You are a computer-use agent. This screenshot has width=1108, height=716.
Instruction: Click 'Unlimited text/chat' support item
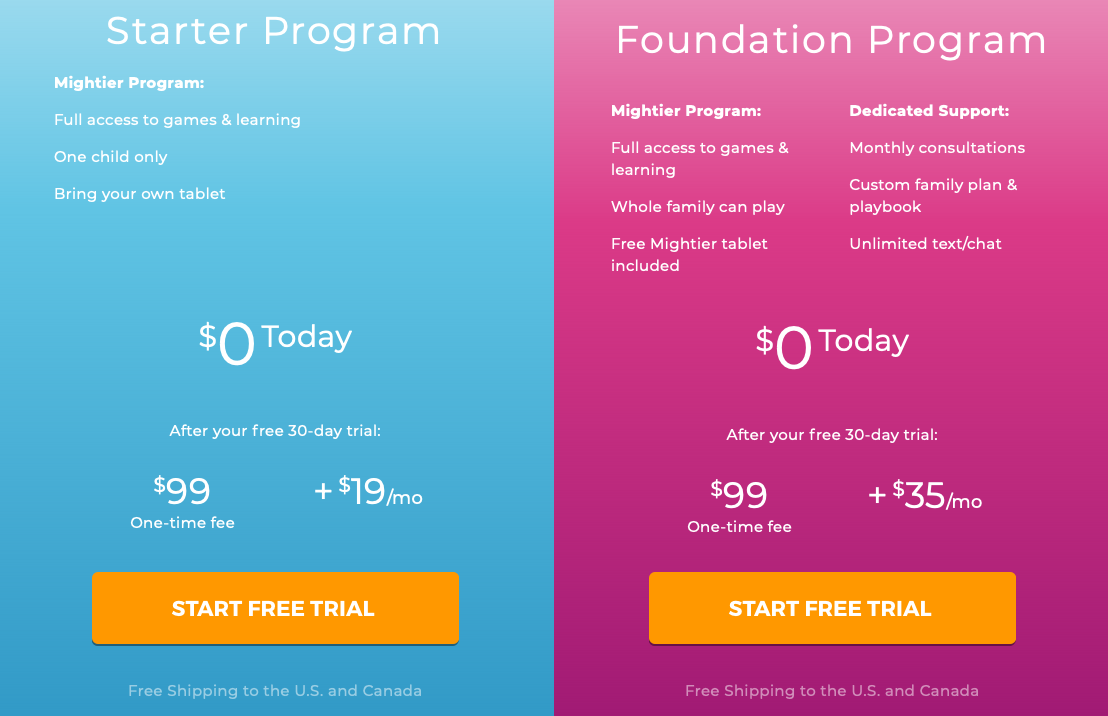tap(925, 244)
